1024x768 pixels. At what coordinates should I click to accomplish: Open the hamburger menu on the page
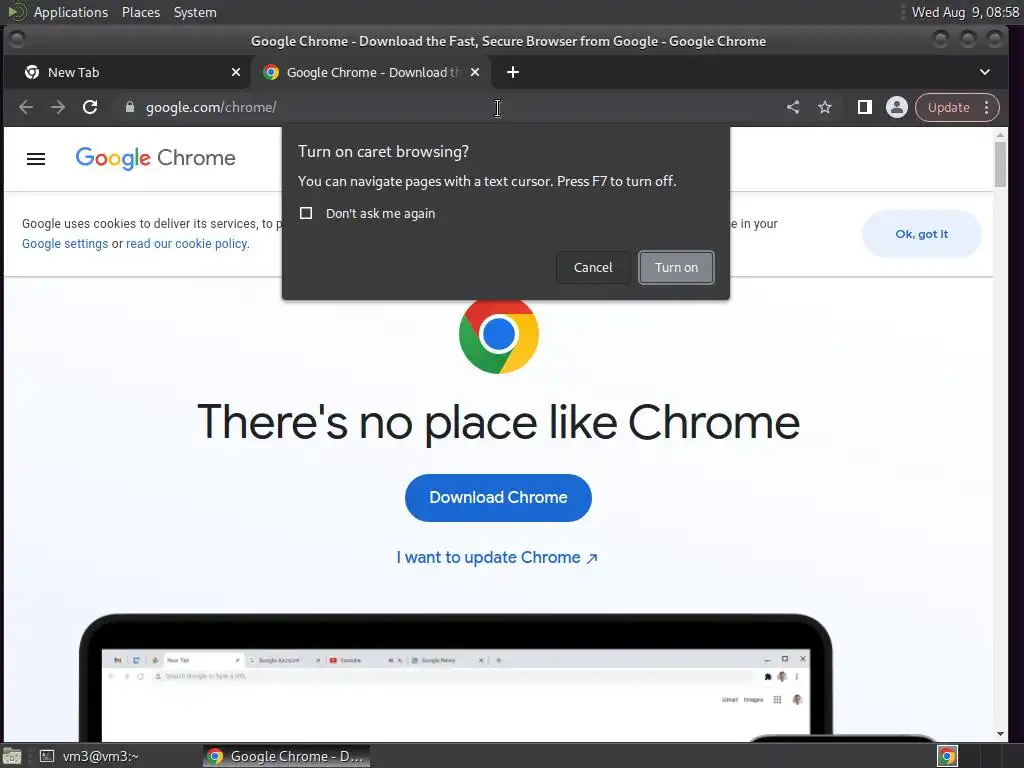pyautogui.click(x=36, y=159)
